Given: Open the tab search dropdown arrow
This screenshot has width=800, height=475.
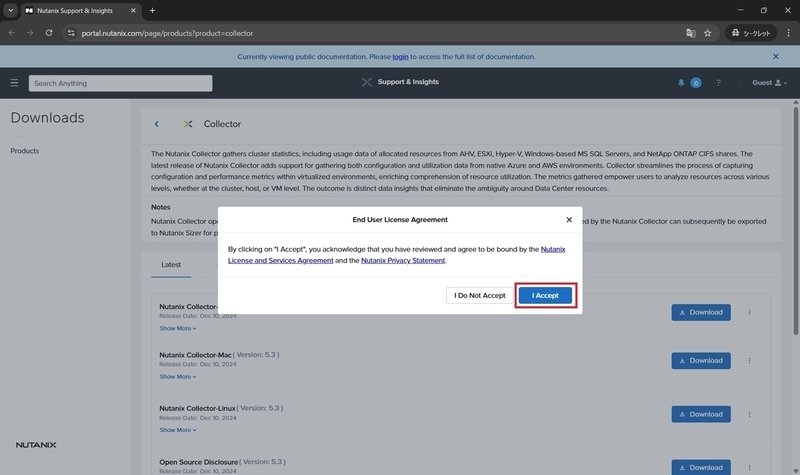Looking at the screenshot, I should 10,10.
